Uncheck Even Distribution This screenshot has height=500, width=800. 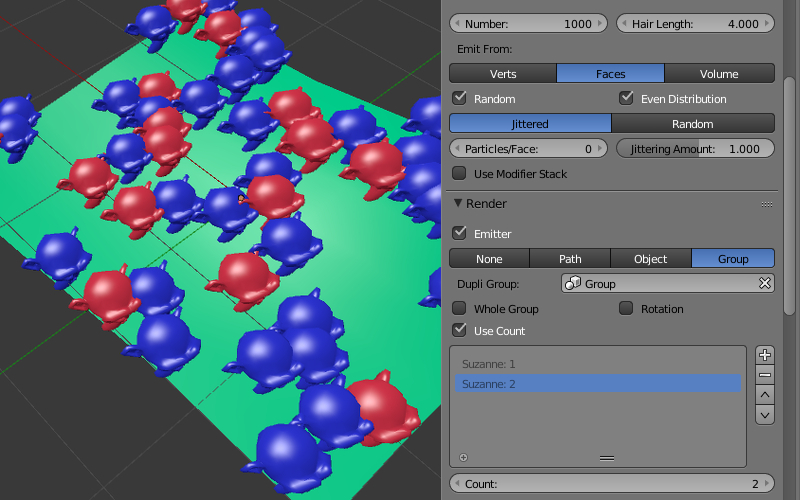(x=627, y=98)
